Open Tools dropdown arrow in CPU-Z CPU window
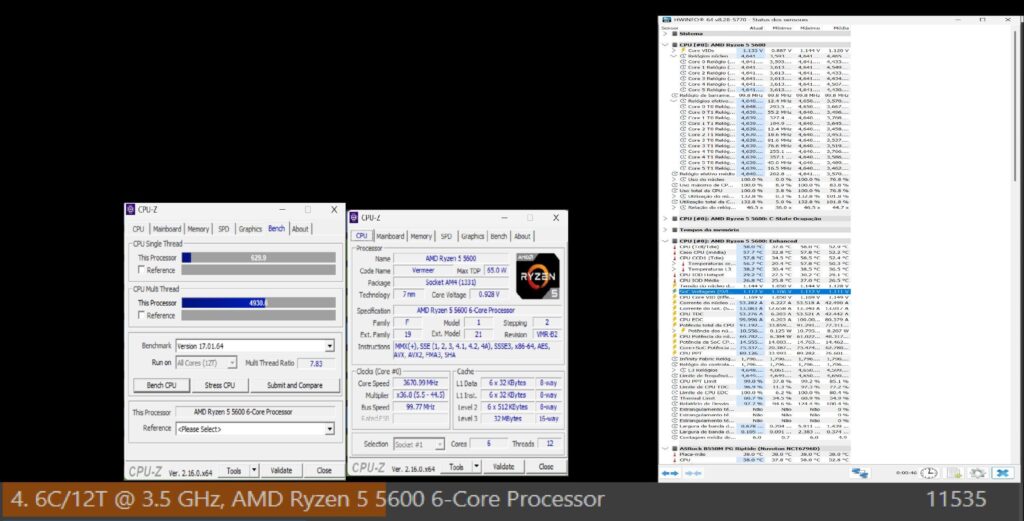 477,467
